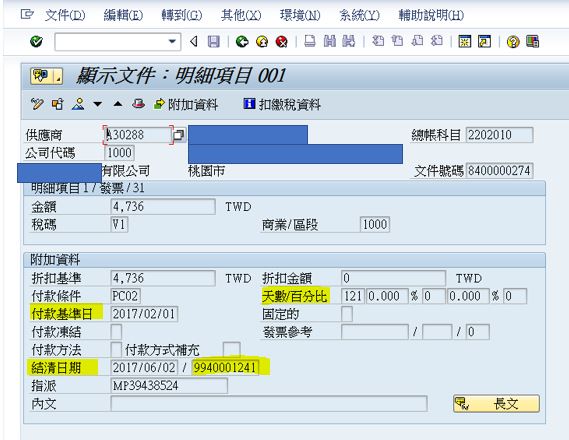Click the next item down-arrow
The height and width of the screenshot is (440, 569).
coord(97,104)
